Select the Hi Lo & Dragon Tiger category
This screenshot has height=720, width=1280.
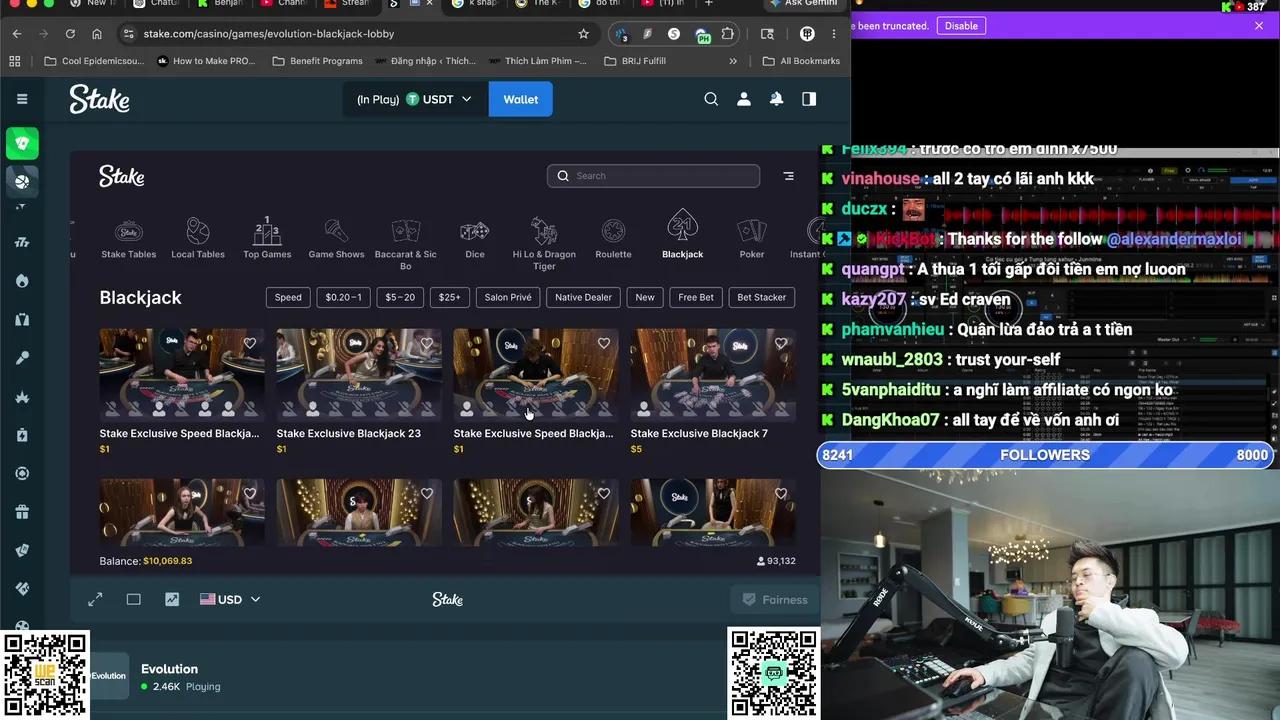(x=544, y=245)
